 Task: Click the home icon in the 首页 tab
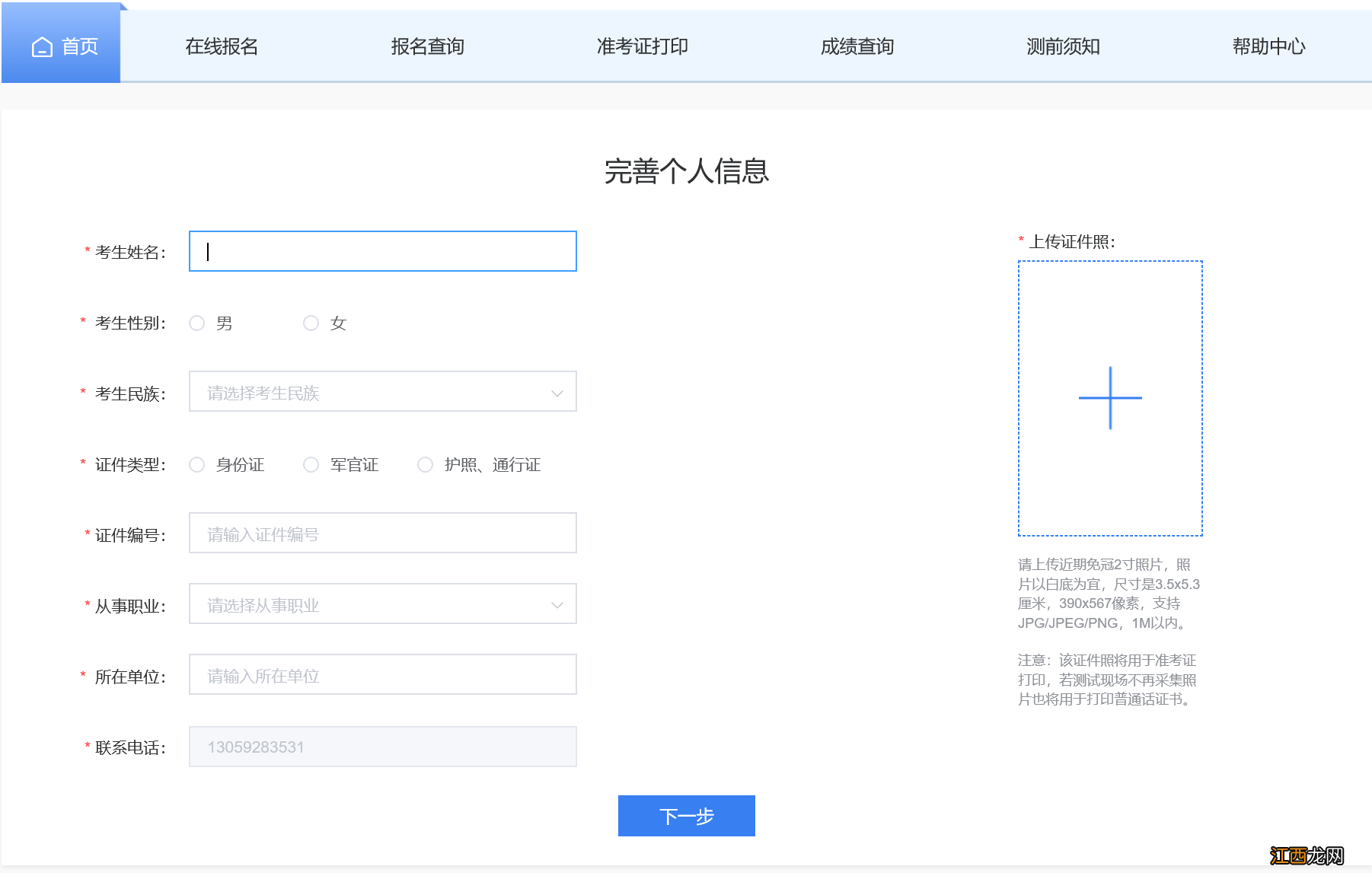[x=42, y=47]
